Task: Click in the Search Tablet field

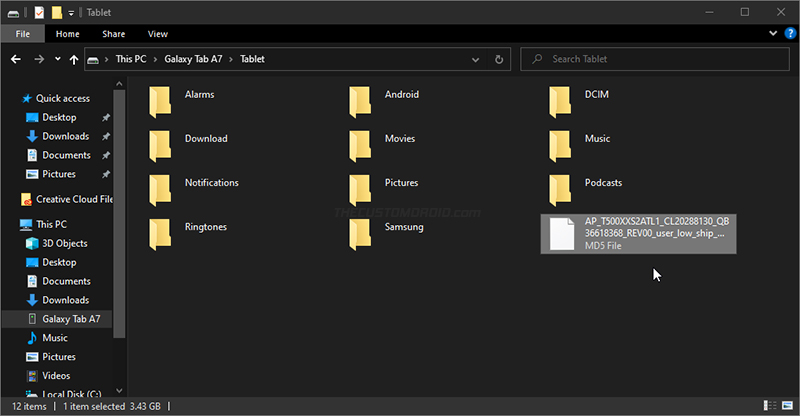Action: (655, 59)
